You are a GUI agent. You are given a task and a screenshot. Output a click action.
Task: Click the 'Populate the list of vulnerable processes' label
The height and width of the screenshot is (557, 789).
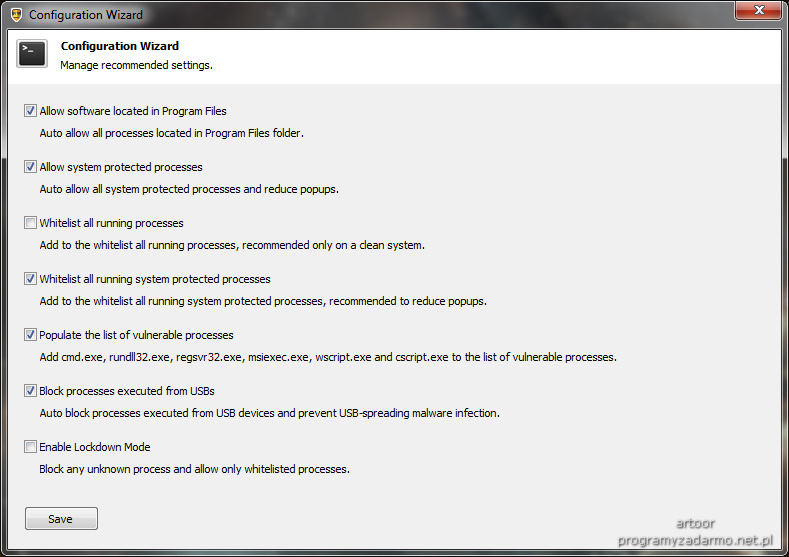tap(136, 335)
